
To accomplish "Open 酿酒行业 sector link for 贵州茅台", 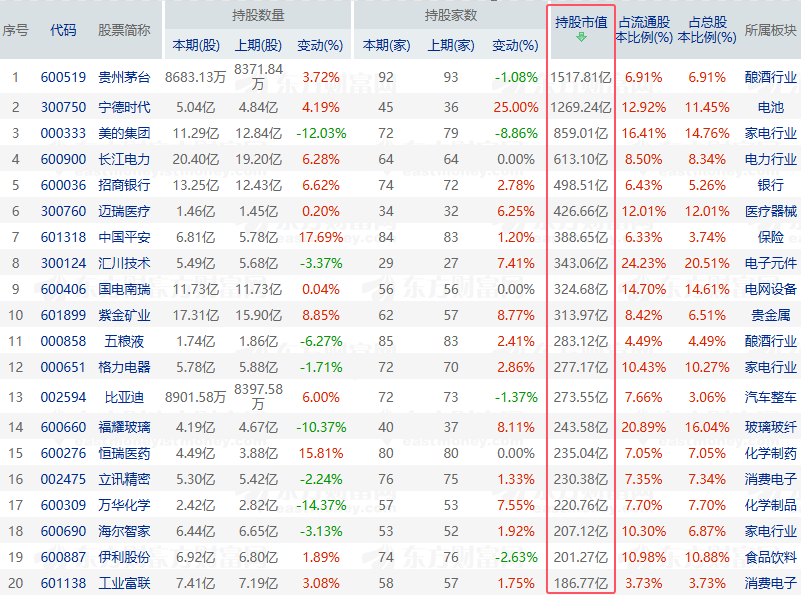I will (770, 78).
